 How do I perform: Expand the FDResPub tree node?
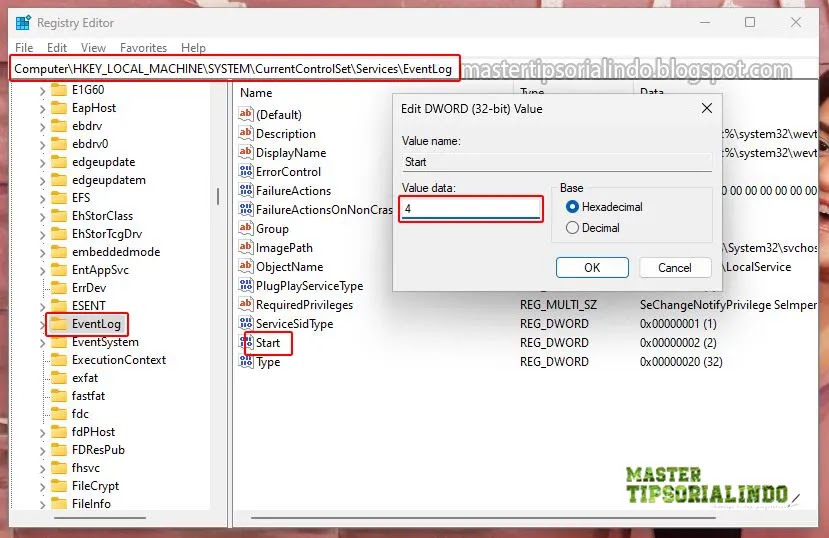coord(42,450)
